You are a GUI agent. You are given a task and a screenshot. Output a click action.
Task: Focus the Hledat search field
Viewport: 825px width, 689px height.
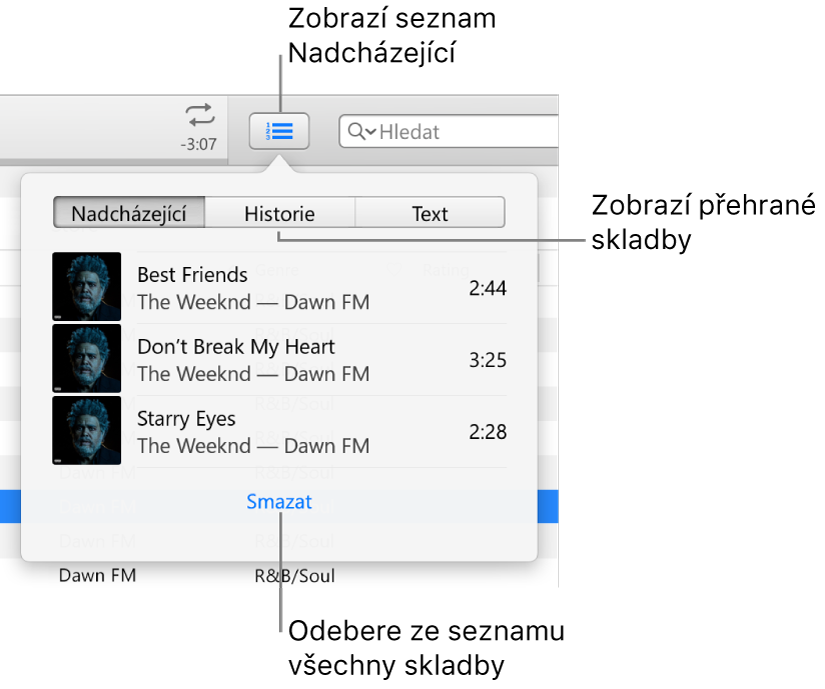click(449, 131)
